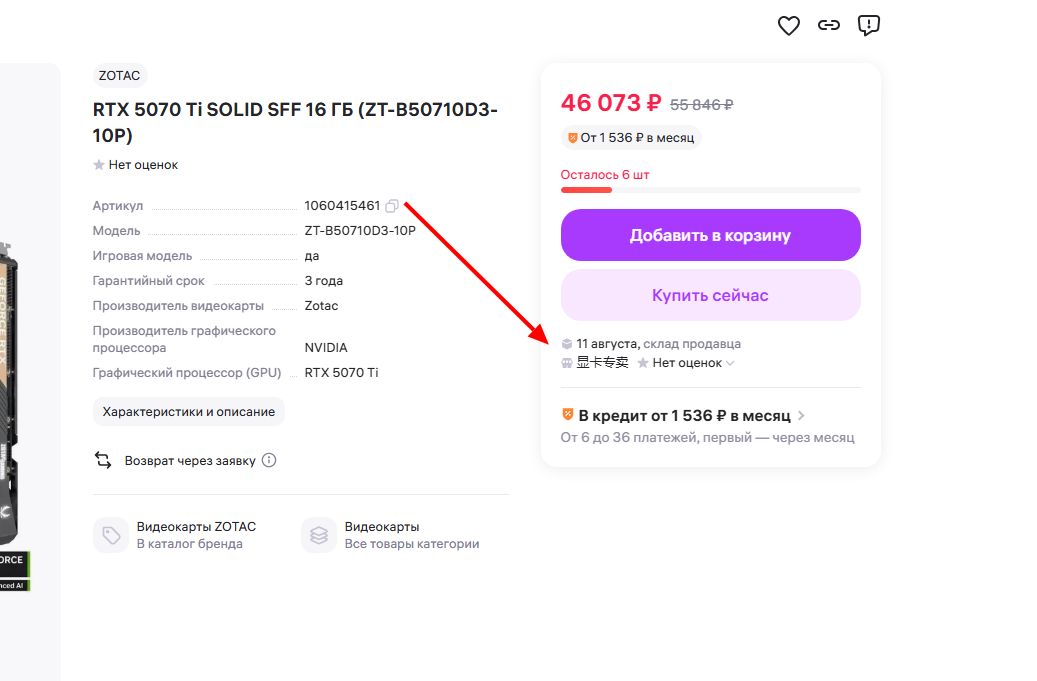Open Характеристики и описание section

188,411
